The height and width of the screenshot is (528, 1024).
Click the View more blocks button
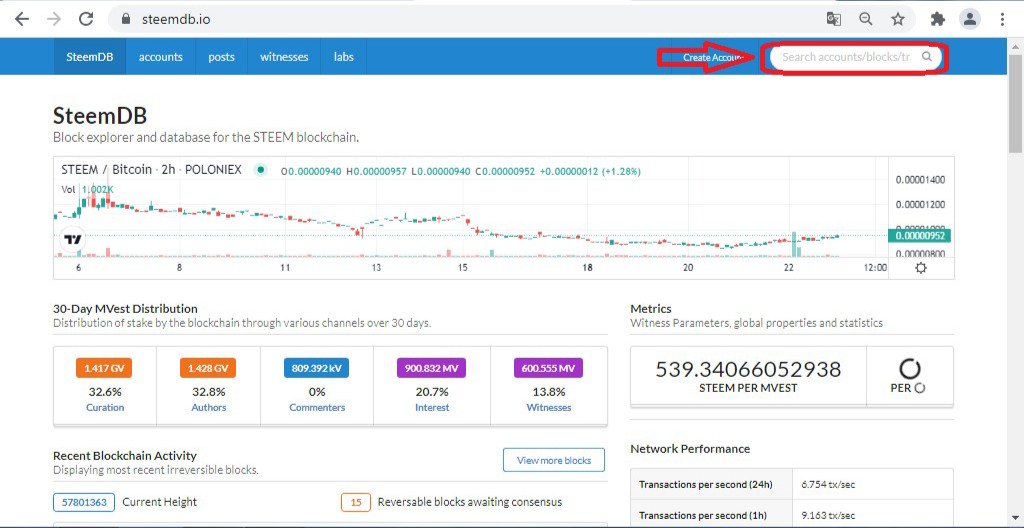coord(554,460)
